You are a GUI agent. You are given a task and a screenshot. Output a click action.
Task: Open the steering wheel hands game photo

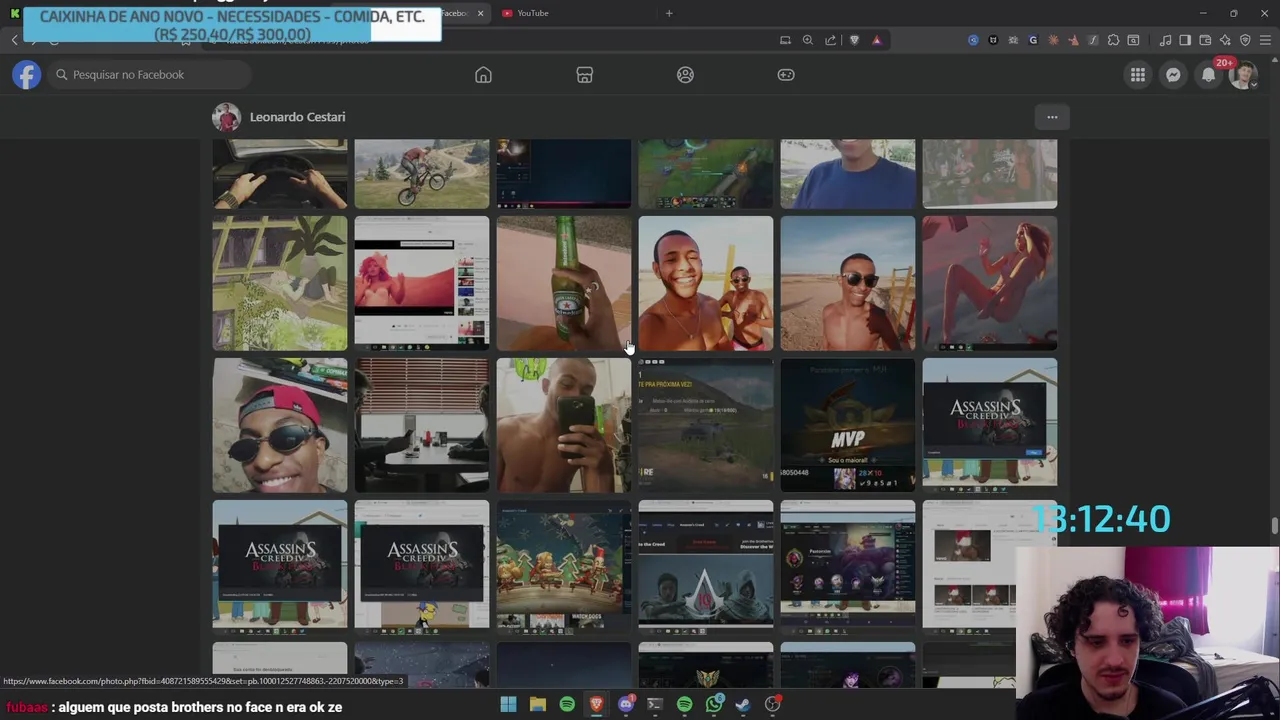coord(280,174)
